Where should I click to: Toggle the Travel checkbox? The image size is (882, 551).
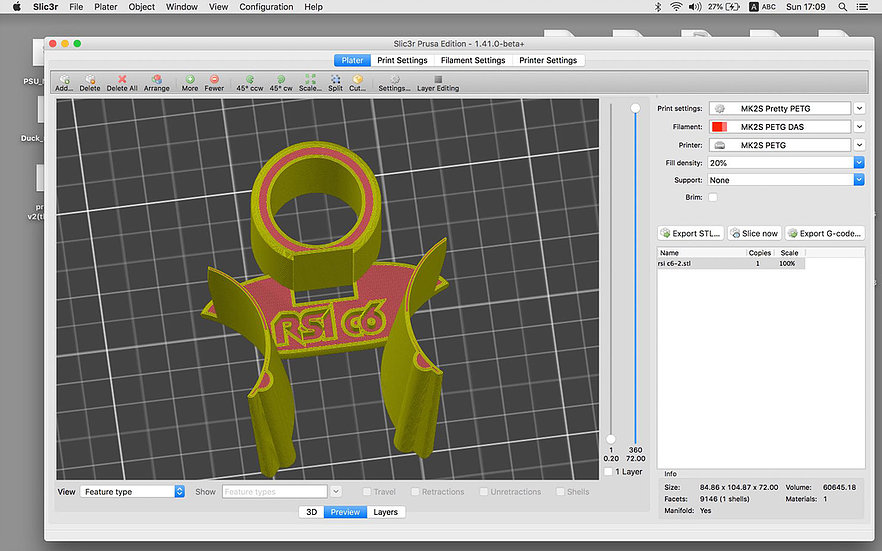pos(367,491)
